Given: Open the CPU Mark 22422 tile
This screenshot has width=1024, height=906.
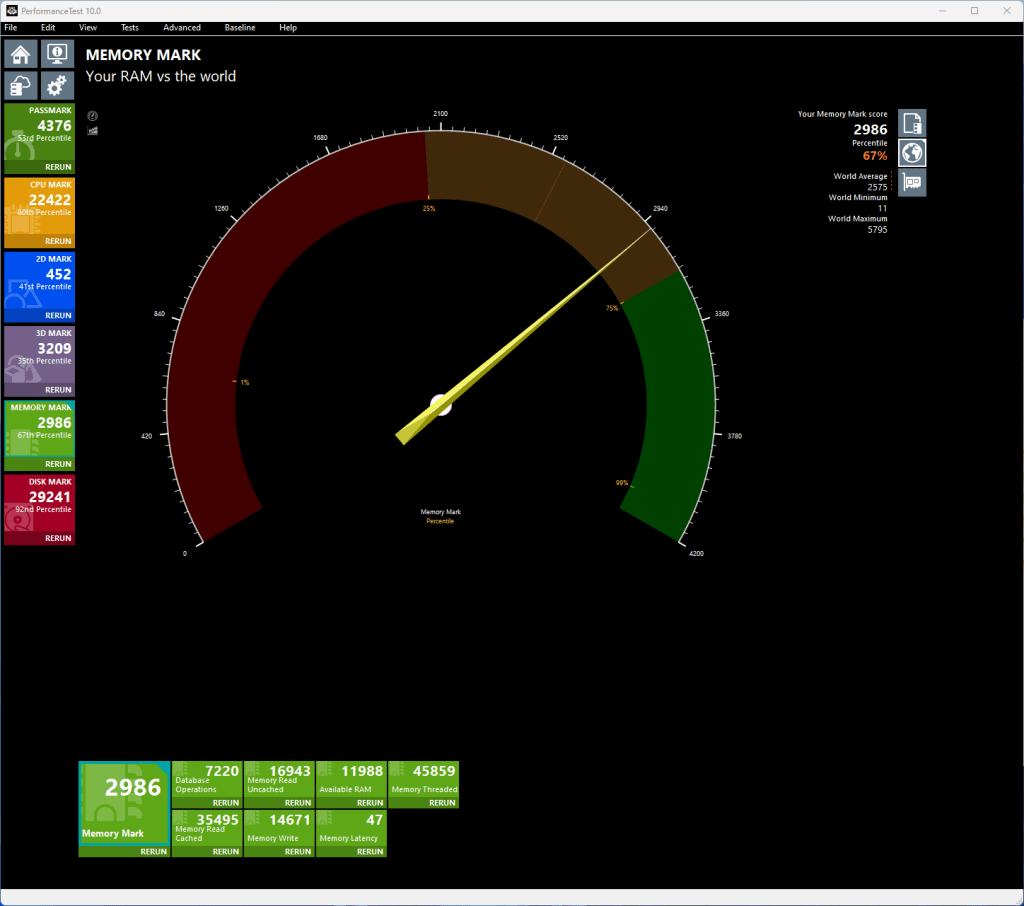Looking at the screenshot, I should pos(39,207).
